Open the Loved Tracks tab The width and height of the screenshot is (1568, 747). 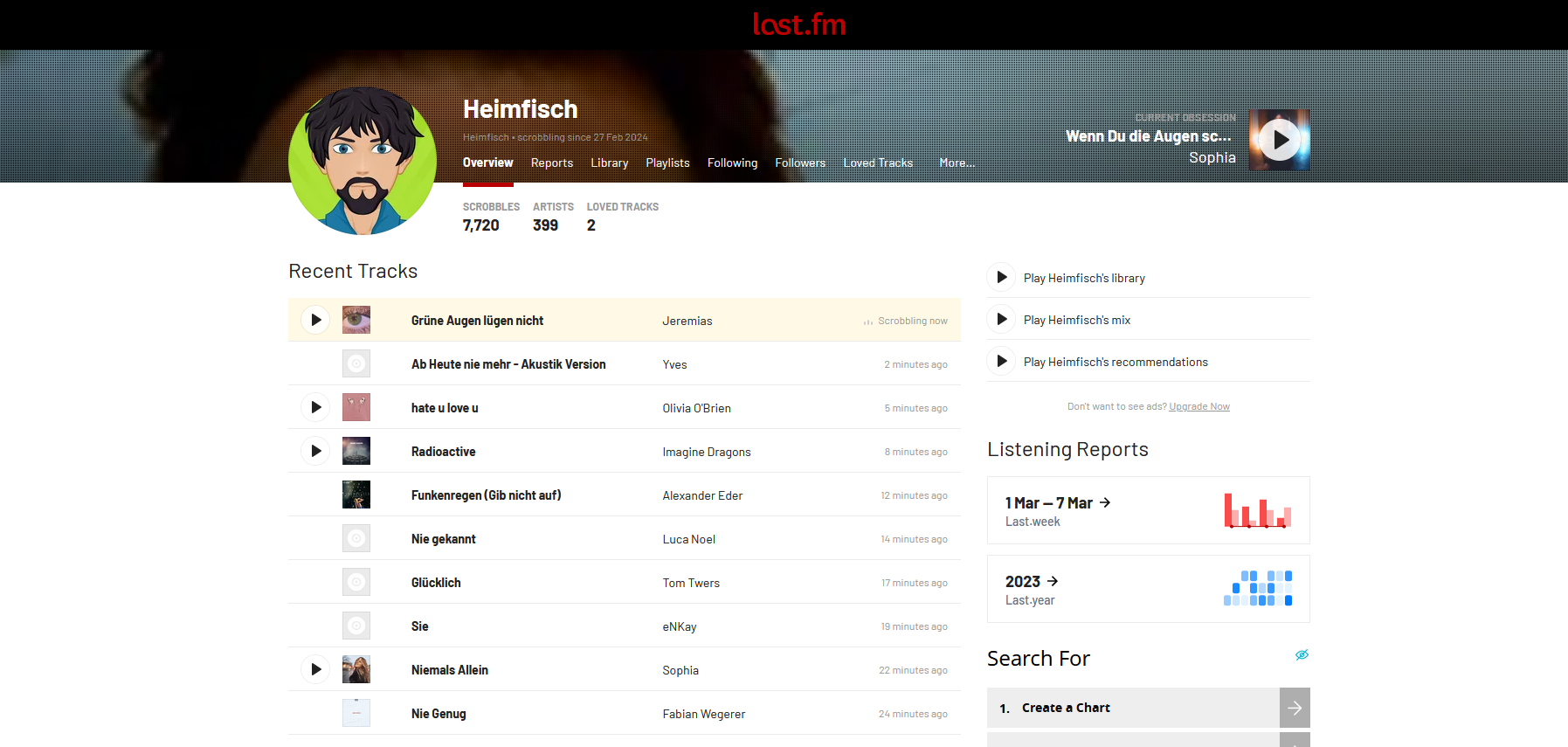878,163
